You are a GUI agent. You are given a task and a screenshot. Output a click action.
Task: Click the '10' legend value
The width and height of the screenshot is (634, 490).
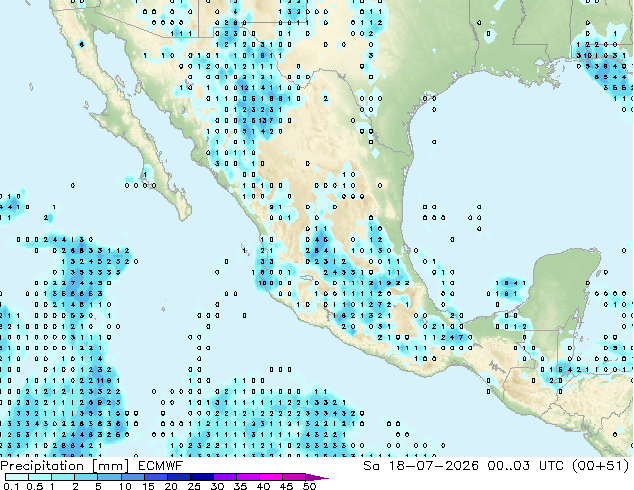pos(125,486)
